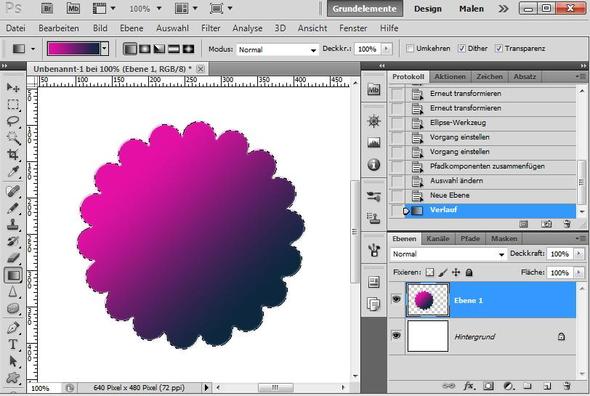Open layer Deckkraft slider arrow
The height and width of the screenshot is (396, 590).
click(579, 254)
